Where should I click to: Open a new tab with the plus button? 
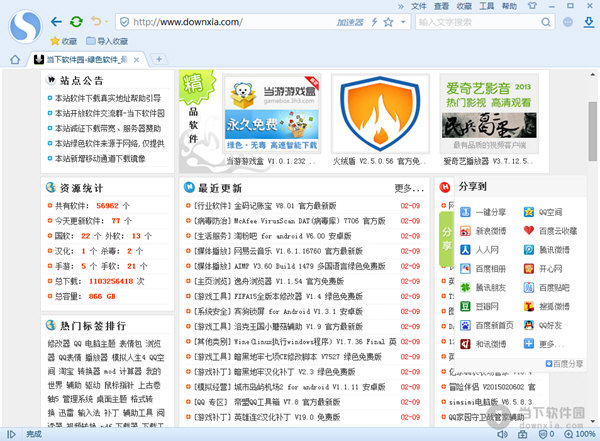(x=159, y=59)
